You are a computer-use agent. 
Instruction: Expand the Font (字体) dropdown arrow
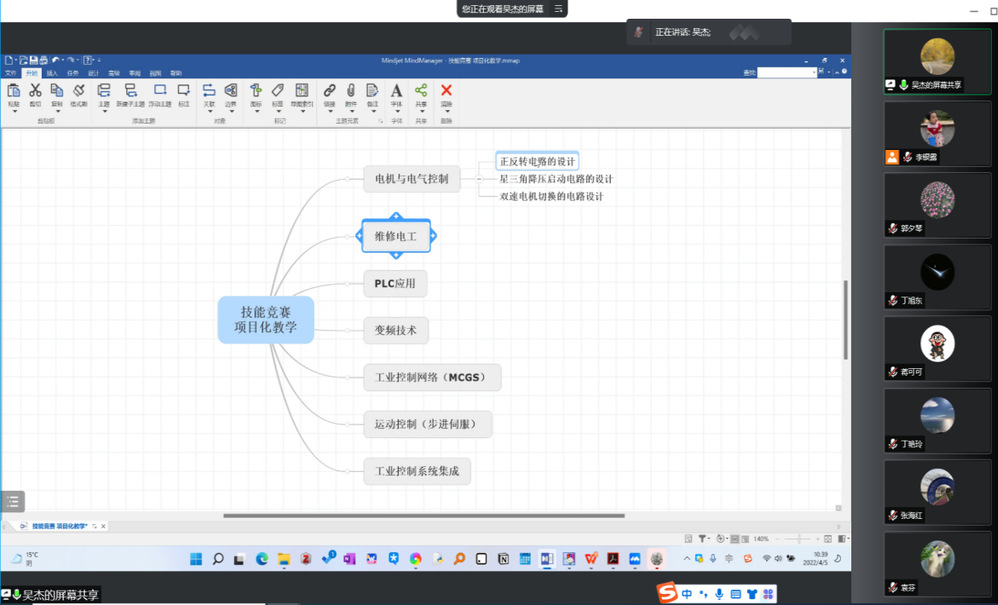click(x=396, y=111)
